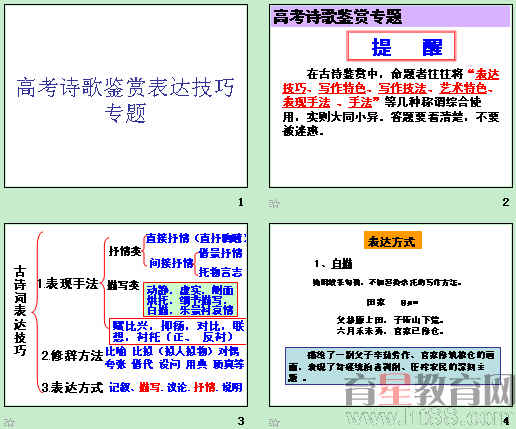Image resolution: width=516 pixels, height=429 pixels.
Task: Click the blue text 托物言志
Action: [221, 272]
